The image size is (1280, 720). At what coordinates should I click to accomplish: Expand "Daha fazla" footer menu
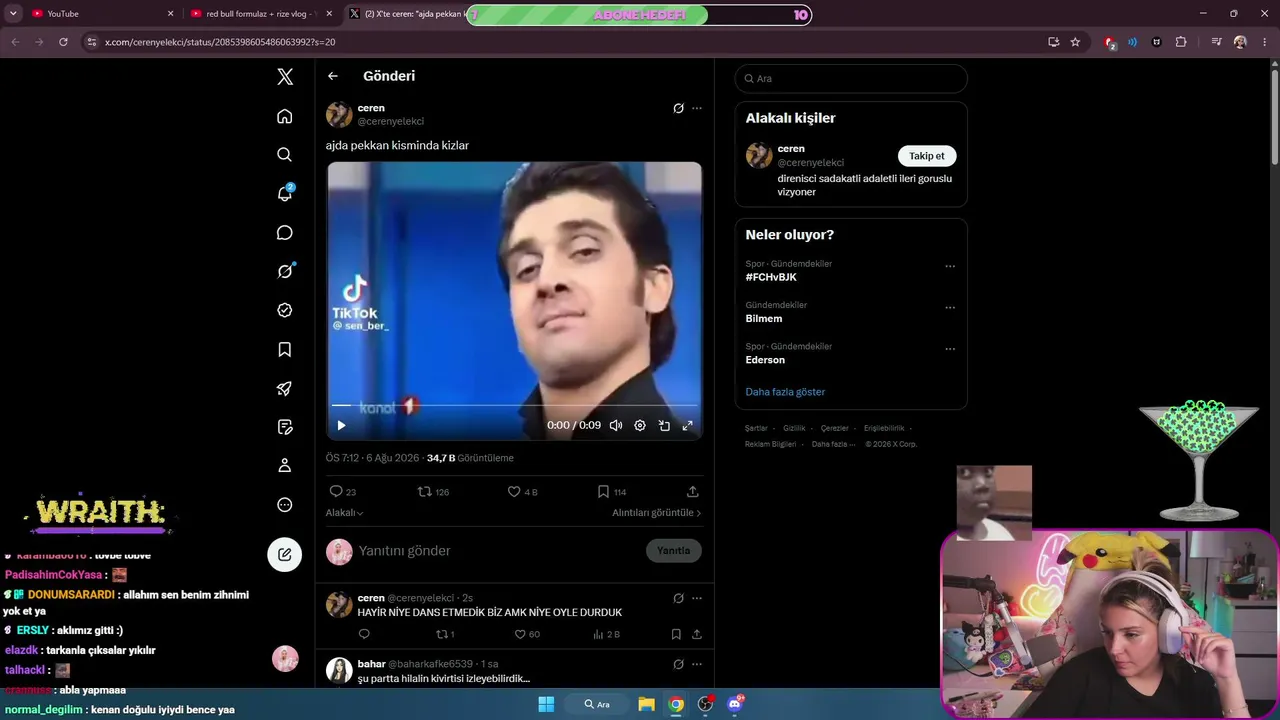833,444
